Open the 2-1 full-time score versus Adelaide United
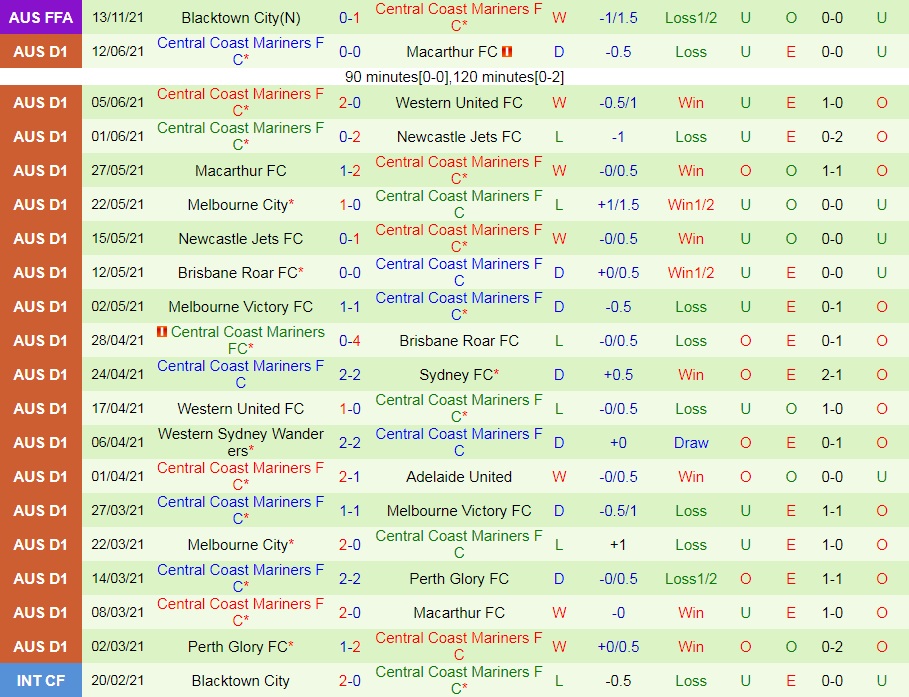 click(x=350, y=477)
